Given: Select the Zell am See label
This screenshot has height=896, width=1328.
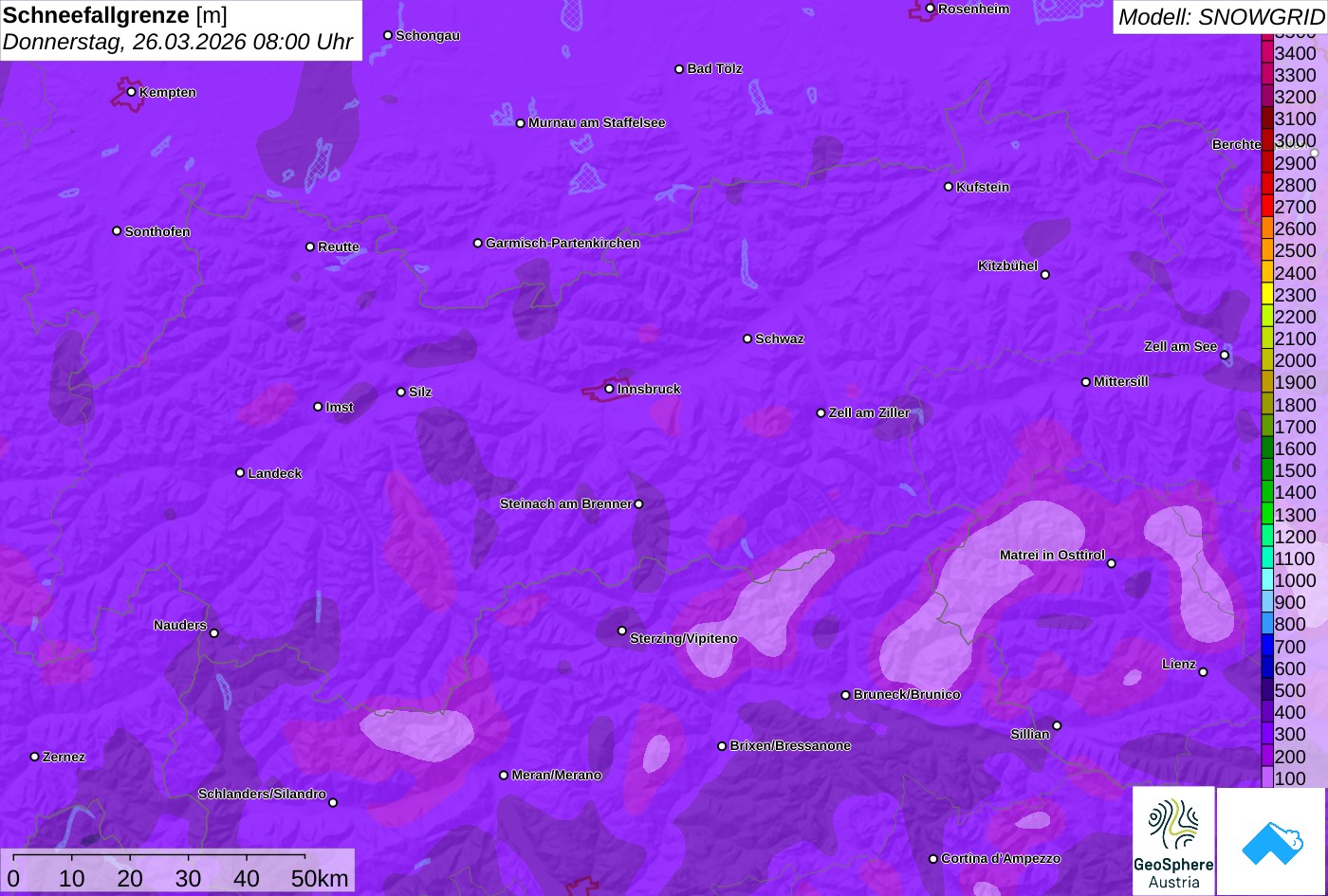Looking at the screenshot, I should tap(1180, 346).
